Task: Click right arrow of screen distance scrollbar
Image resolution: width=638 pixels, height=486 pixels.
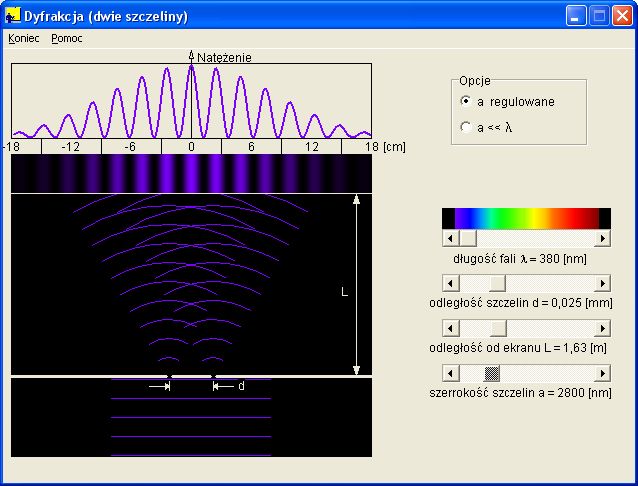Action: pos(602,328)
